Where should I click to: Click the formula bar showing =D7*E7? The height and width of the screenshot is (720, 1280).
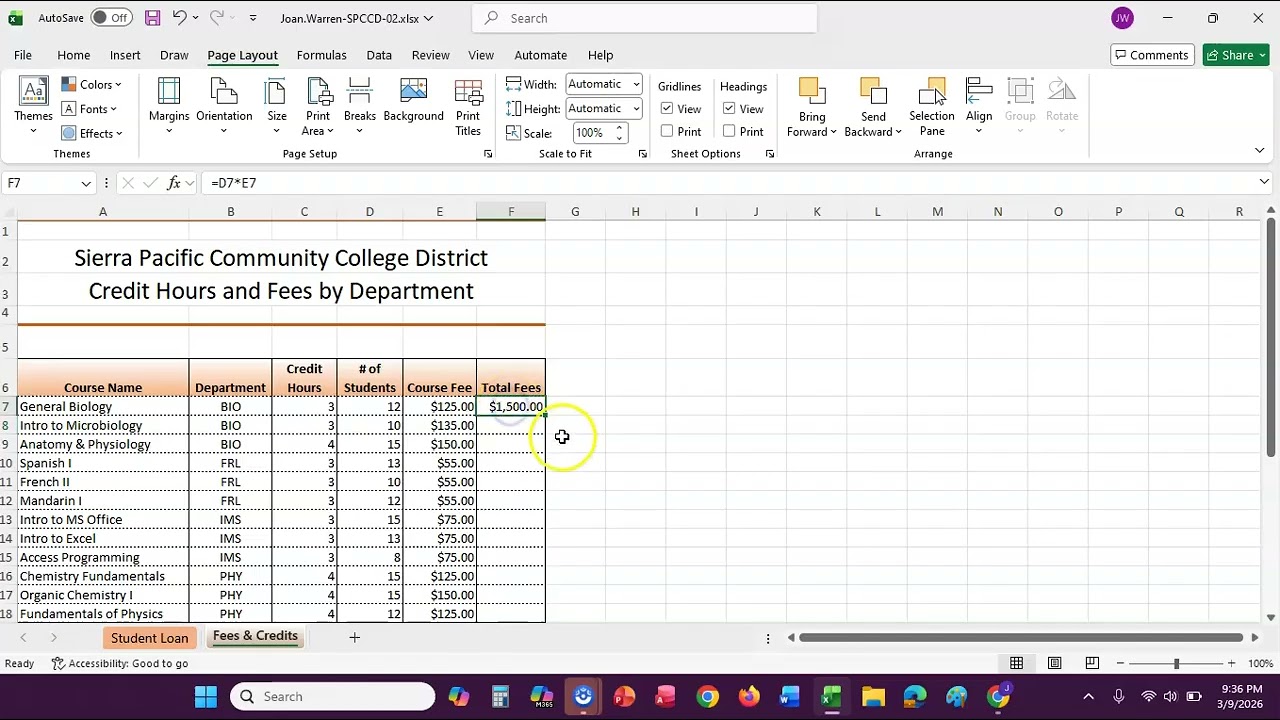click(x=730, y=183)
